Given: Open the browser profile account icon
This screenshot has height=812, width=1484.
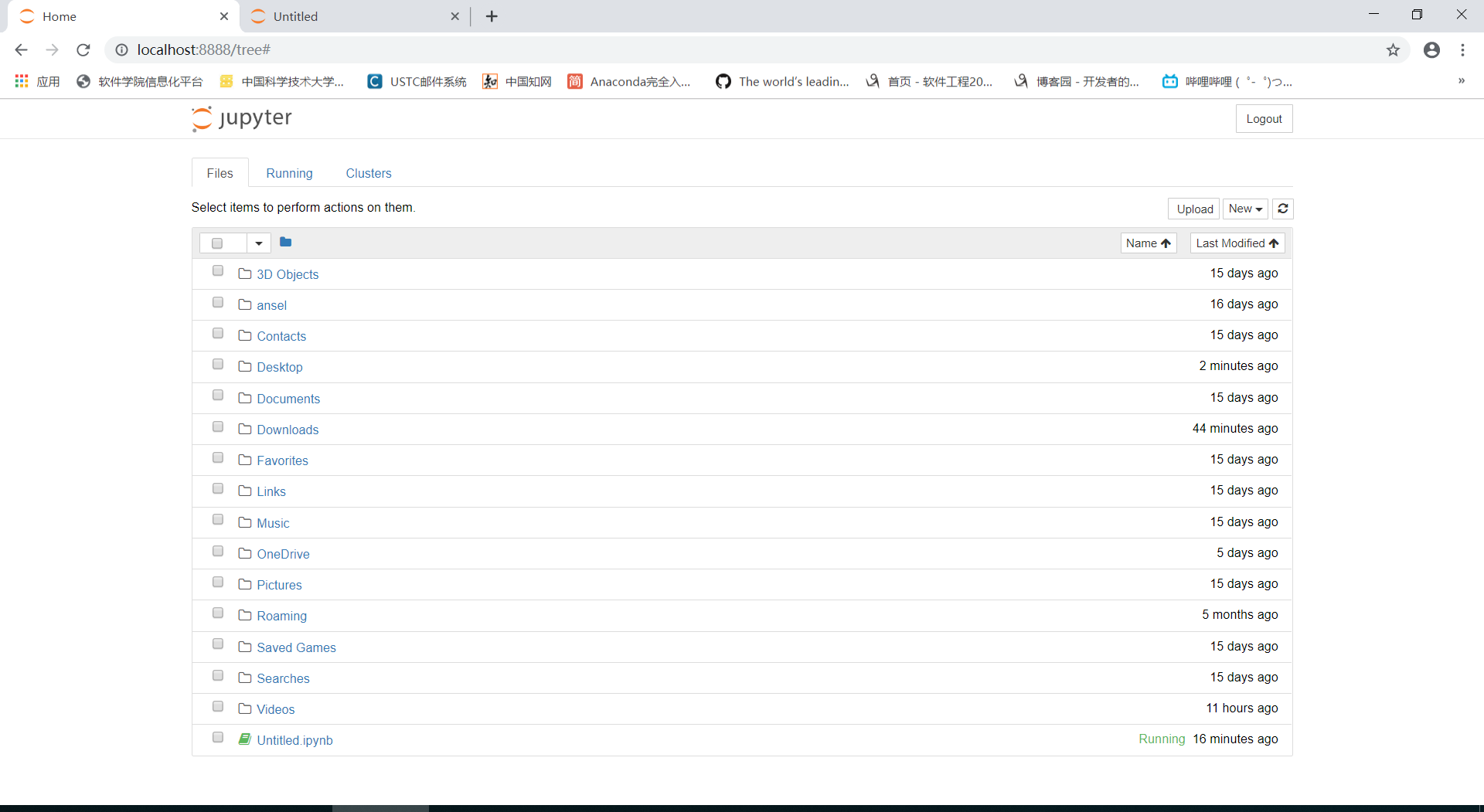Looking at the screenshot, I should click(x=1432, y=50).
